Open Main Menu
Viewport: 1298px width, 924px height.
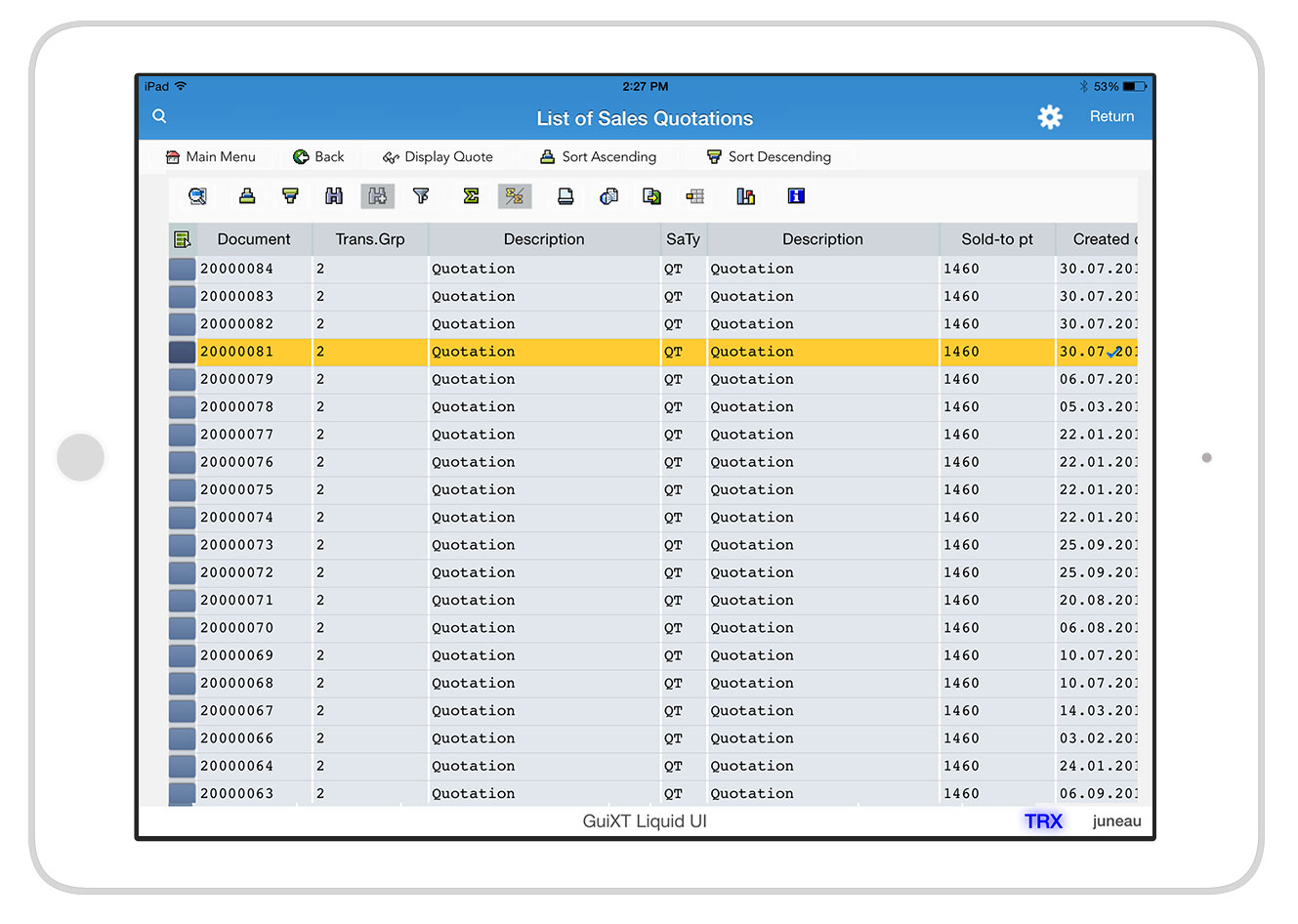(x=211, y=156)
